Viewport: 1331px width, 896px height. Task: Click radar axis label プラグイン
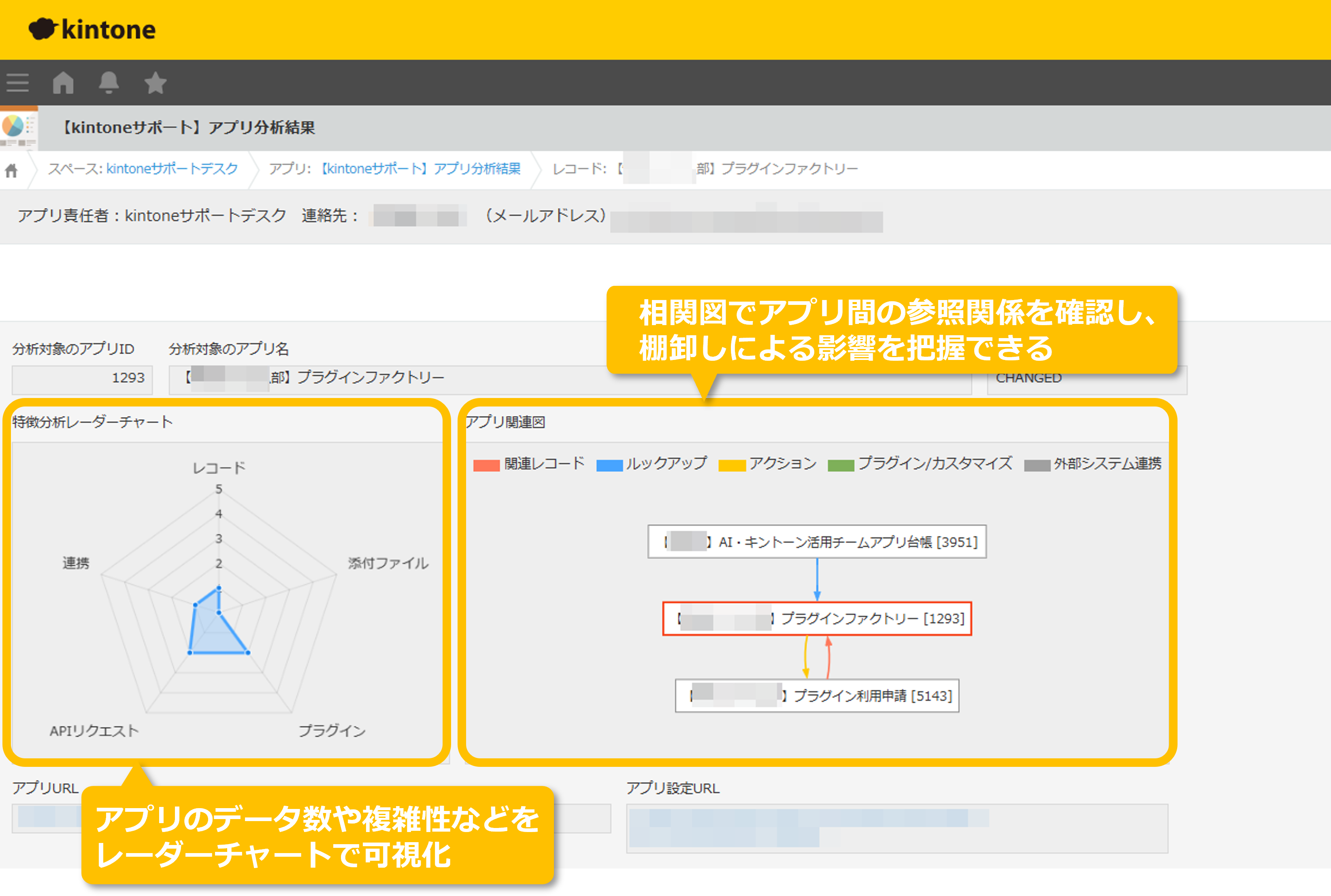pos(332,731)
